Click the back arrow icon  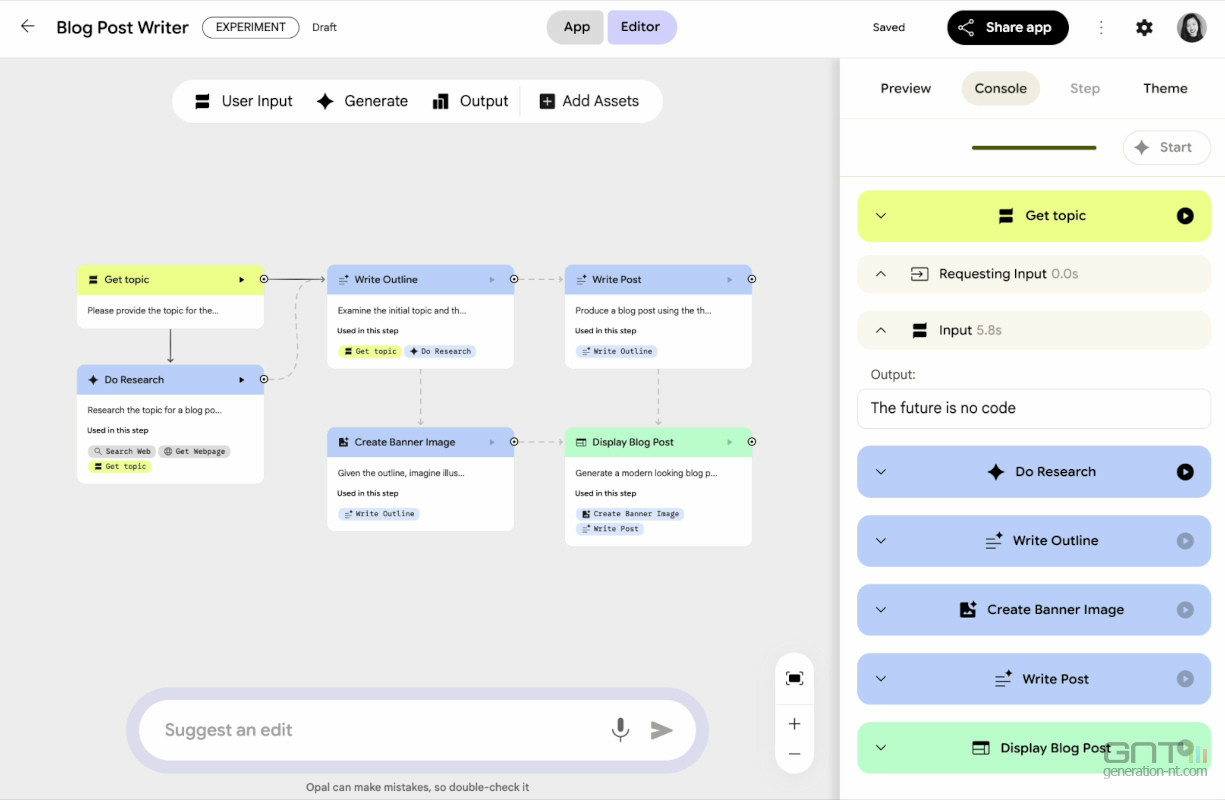pyautogui.click(x=27, y=27)
